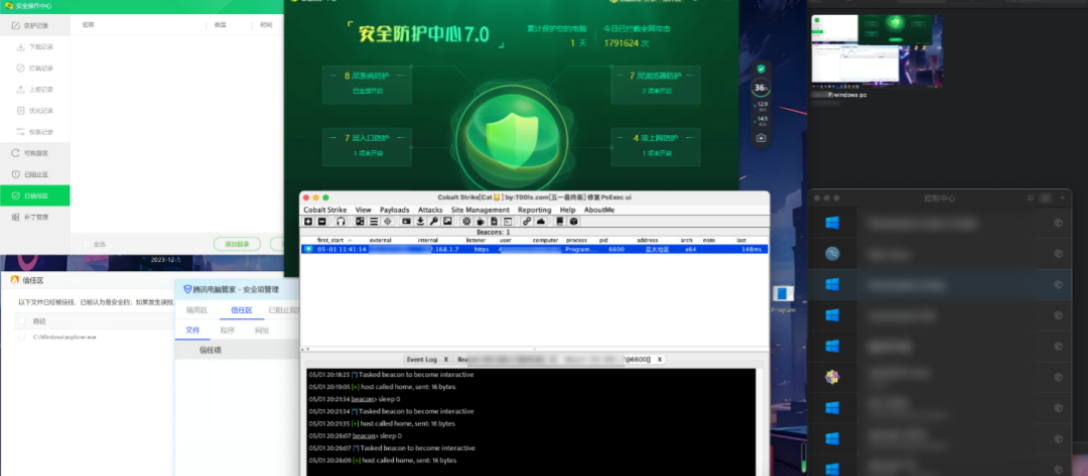Click the cloud manage web server icon

tap(541, 221)
